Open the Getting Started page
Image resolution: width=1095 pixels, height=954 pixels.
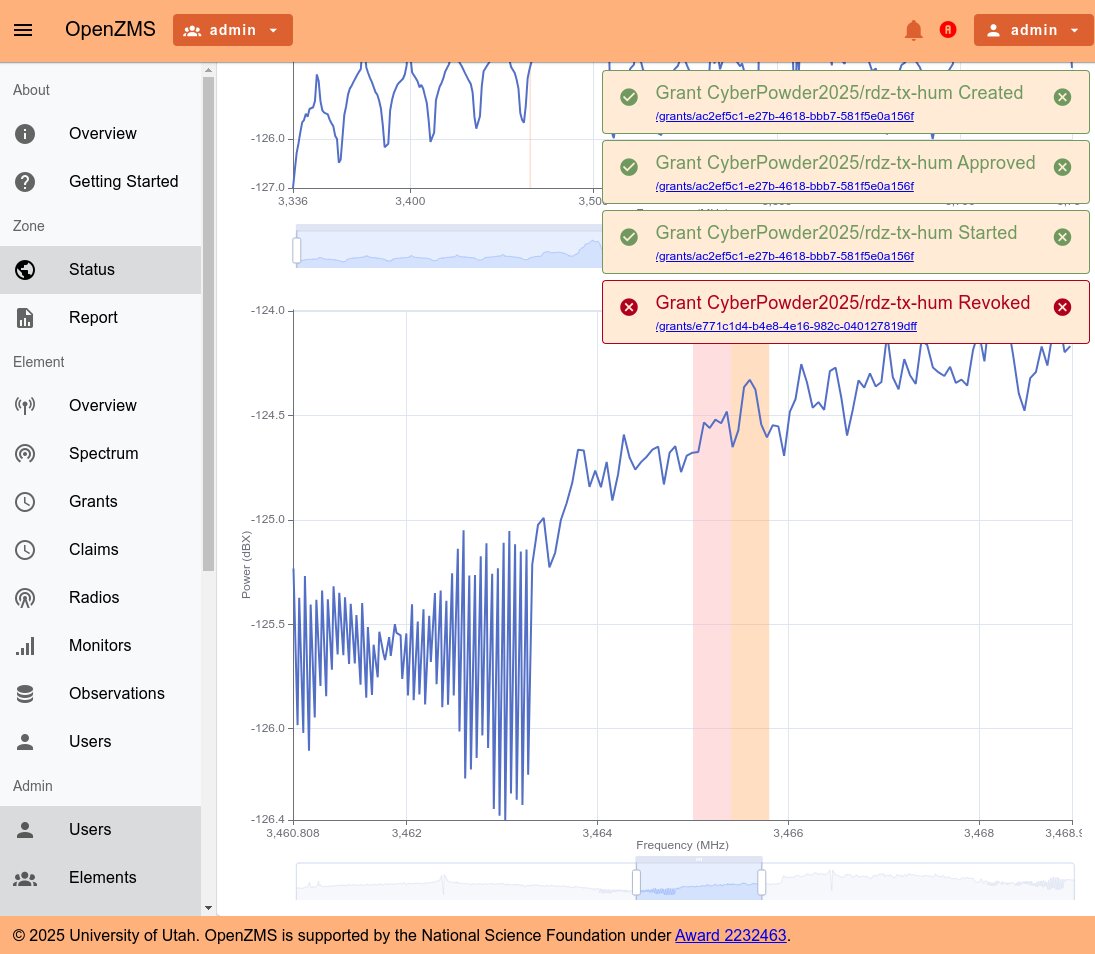click(x=101, y=182)
